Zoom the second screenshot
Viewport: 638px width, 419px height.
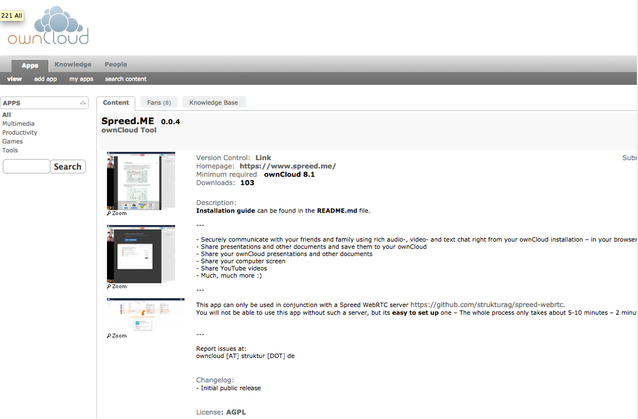coord(117,286)
